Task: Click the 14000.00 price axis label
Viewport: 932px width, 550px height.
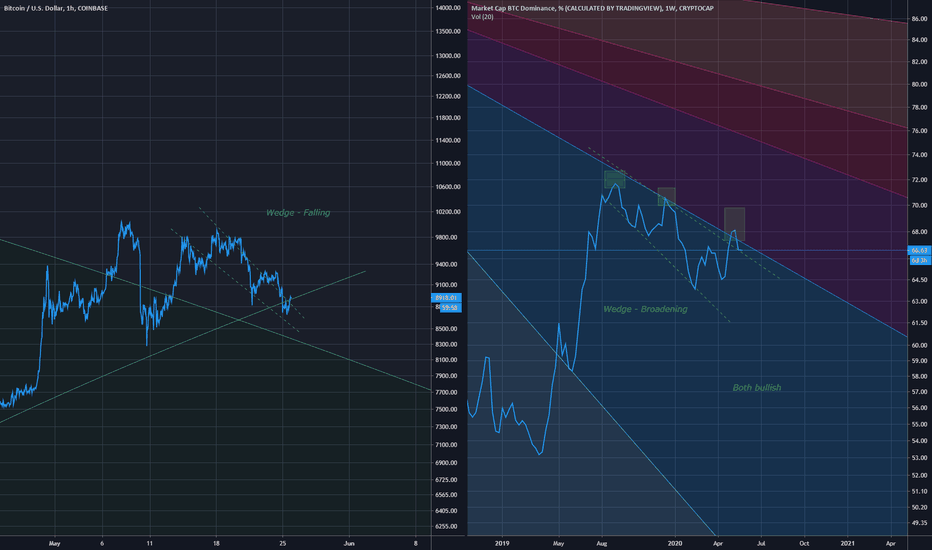Action: click(448, 8)
